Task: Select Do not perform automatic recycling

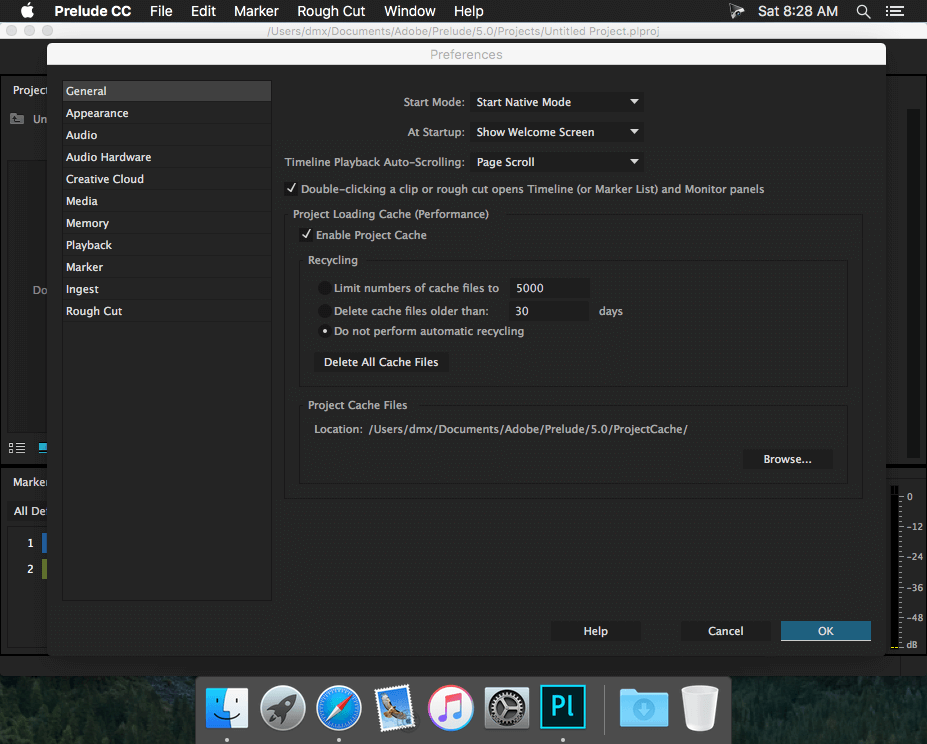Action: click(x=325, y=331)
